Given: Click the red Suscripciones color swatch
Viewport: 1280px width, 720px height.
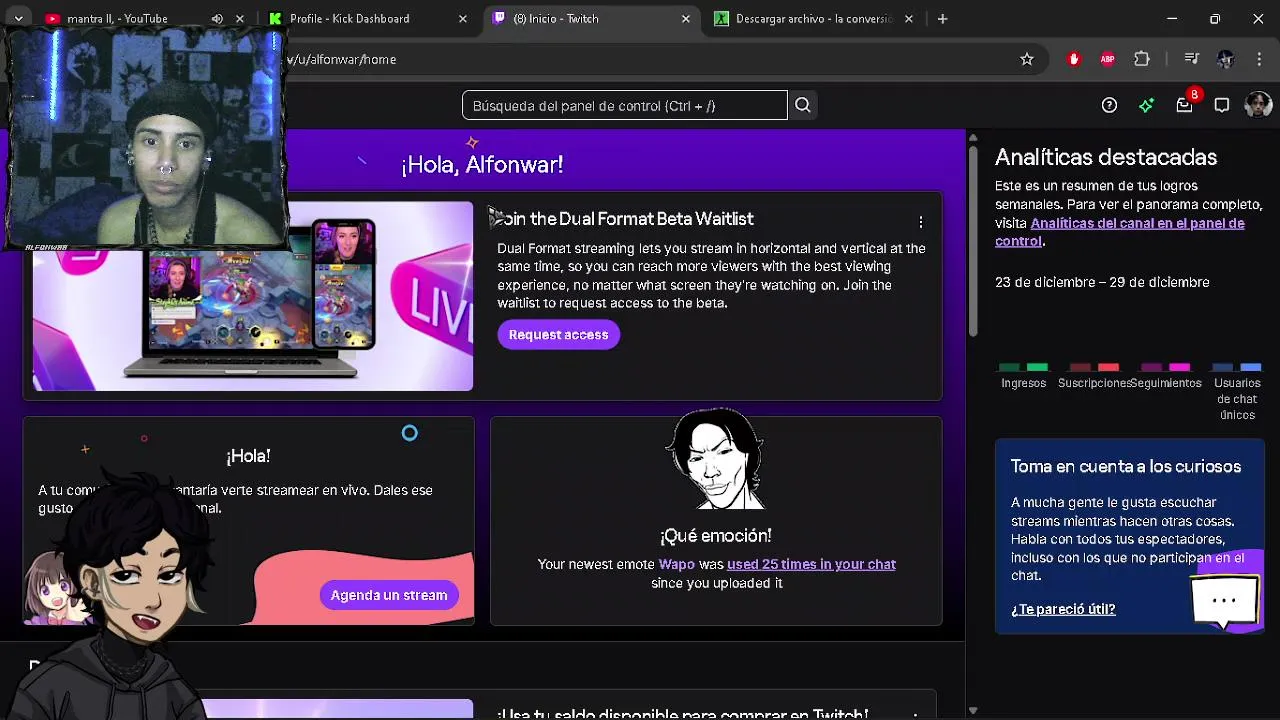Looking at the screenshot, I should click(1108, 367).
